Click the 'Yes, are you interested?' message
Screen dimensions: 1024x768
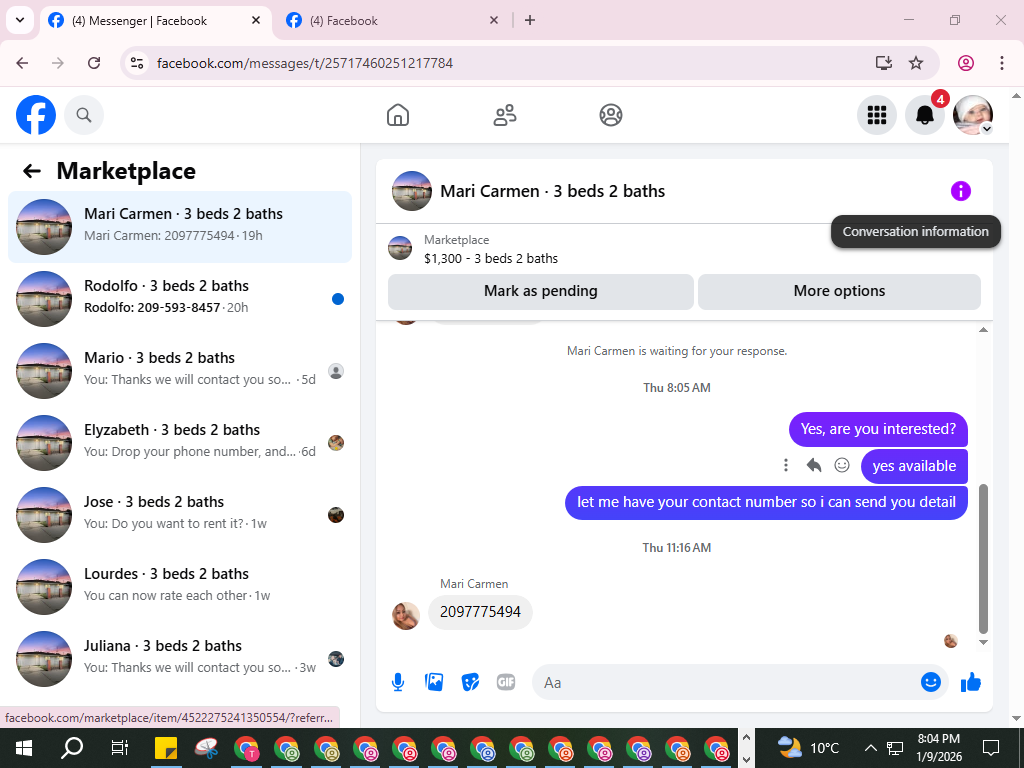pos(878,429)
